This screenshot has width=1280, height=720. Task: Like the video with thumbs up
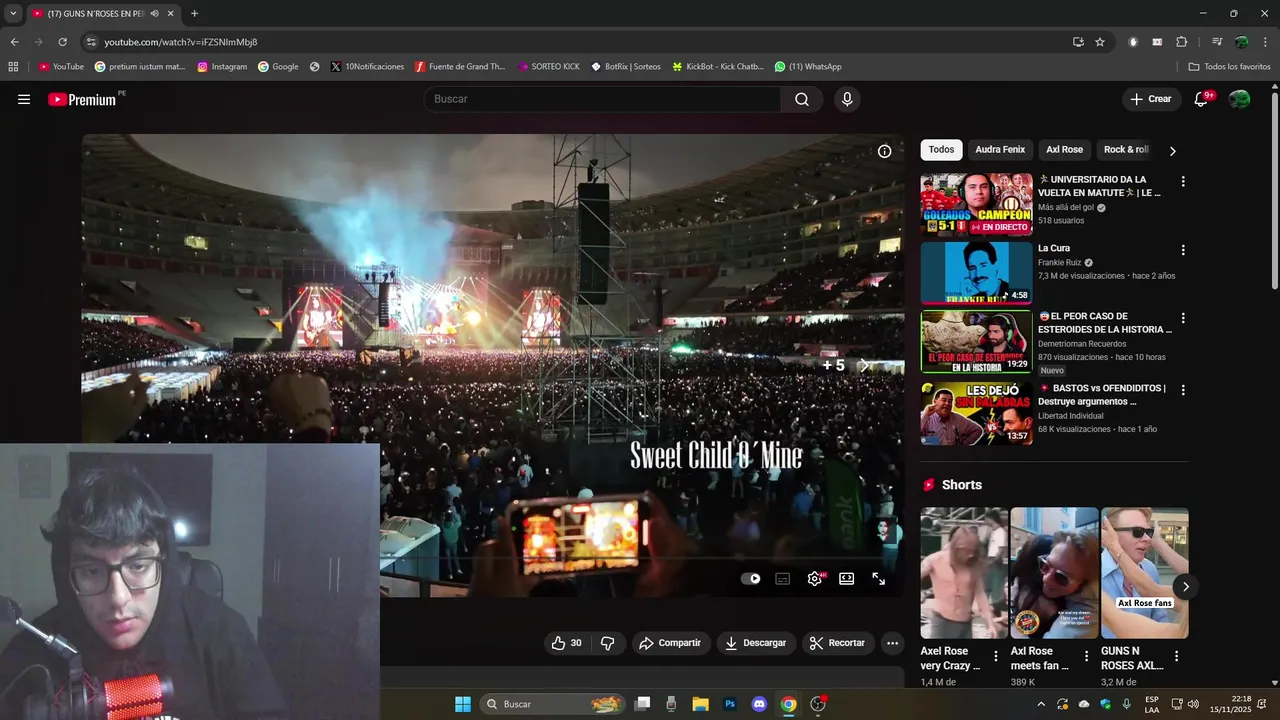[567, 643]
